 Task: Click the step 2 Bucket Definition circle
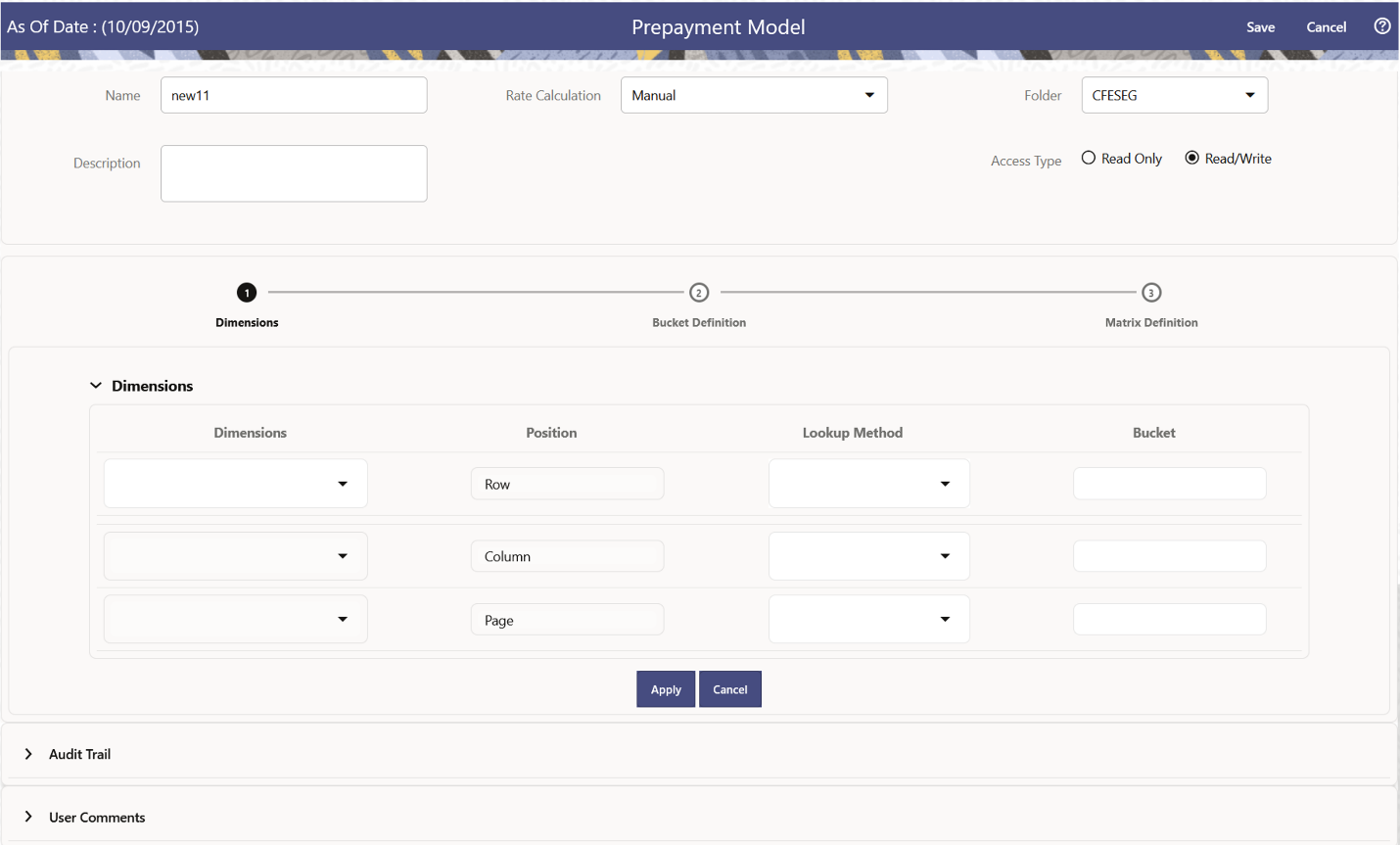point(699,292)
